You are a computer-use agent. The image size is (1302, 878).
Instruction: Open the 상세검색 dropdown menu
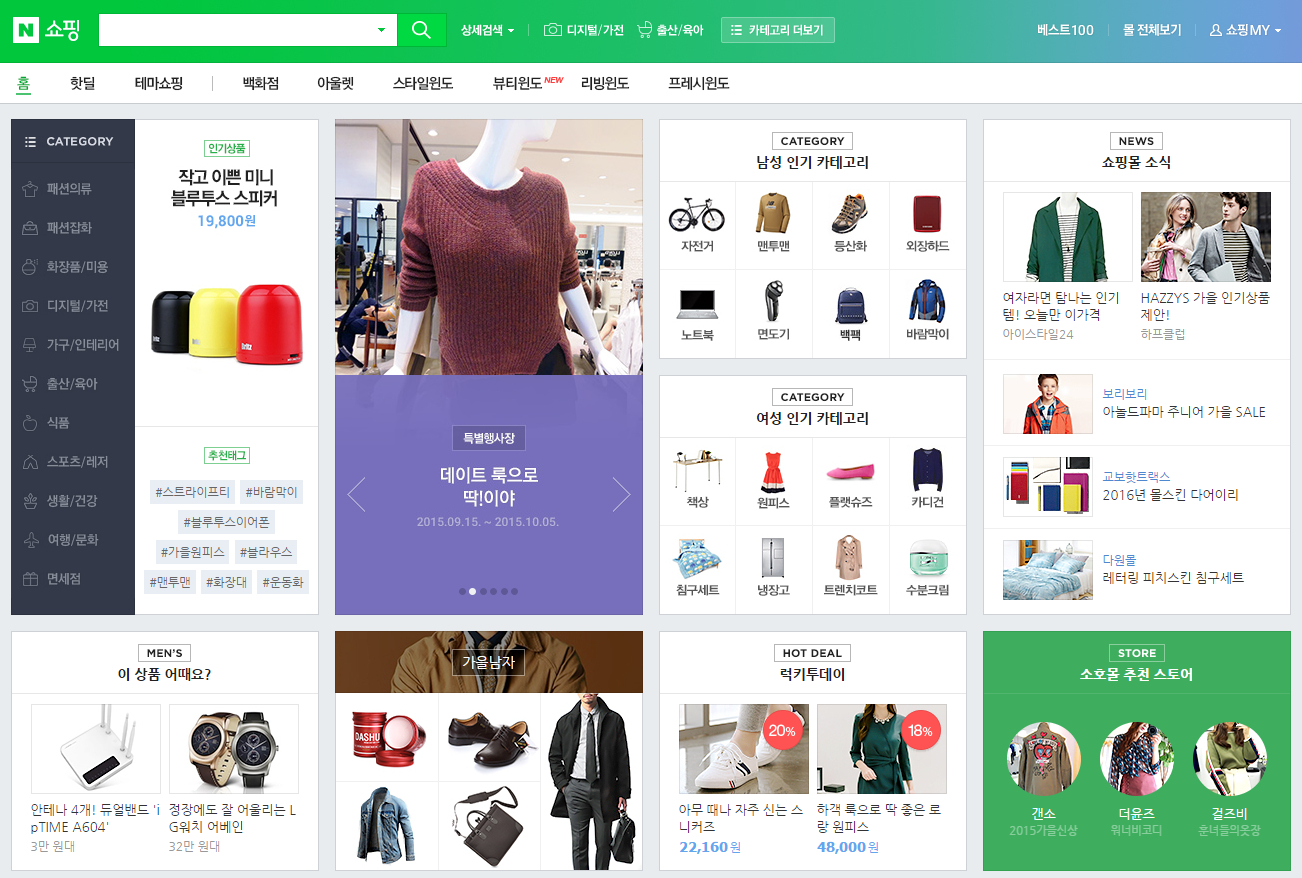point(487,30)
